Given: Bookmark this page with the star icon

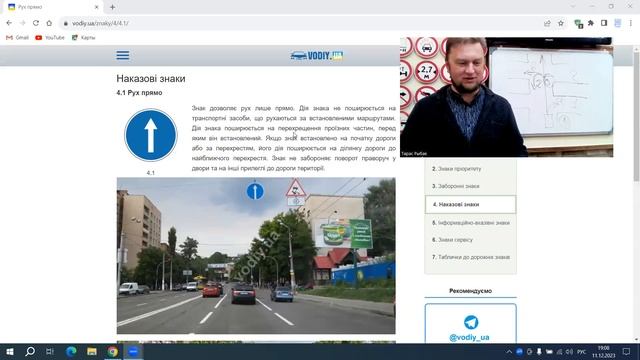Looking at the screenshot, I should (x=561, y=23).
